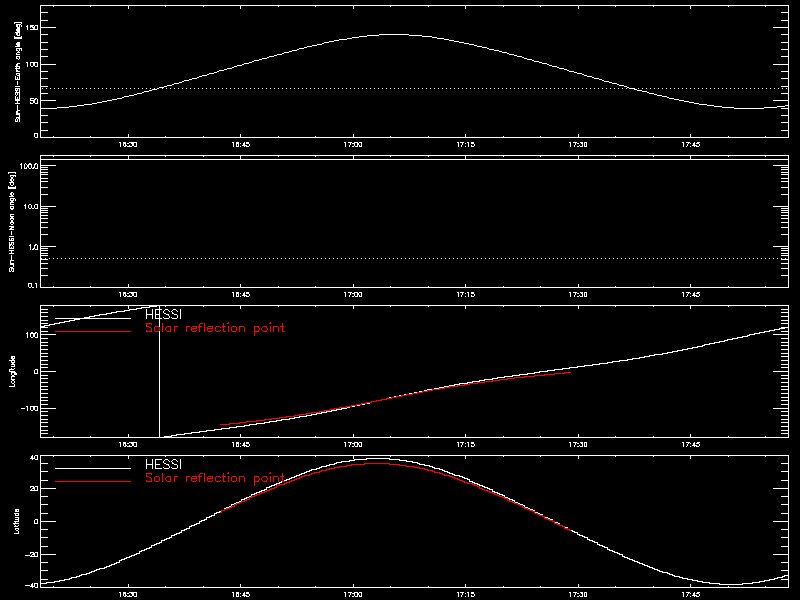800x600 pixels.
Task: Click the '16:30' time label under the top plot
Action: tap(128, 145)
